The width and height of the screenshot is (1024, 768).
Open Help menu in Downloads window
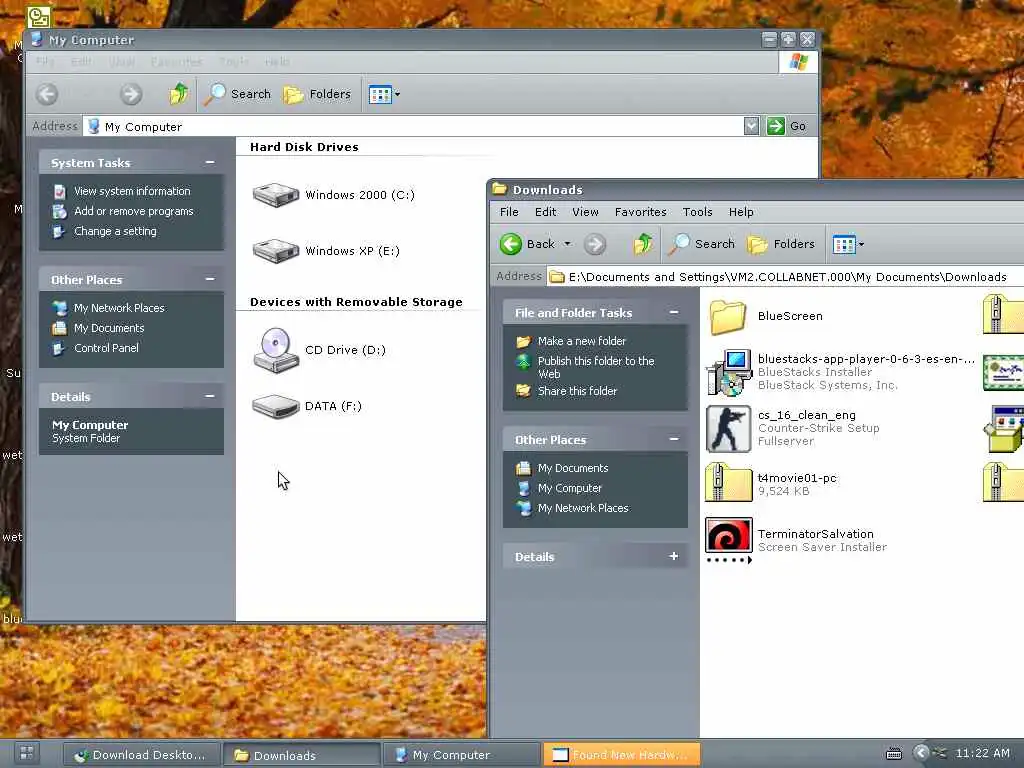coord(741,212)
